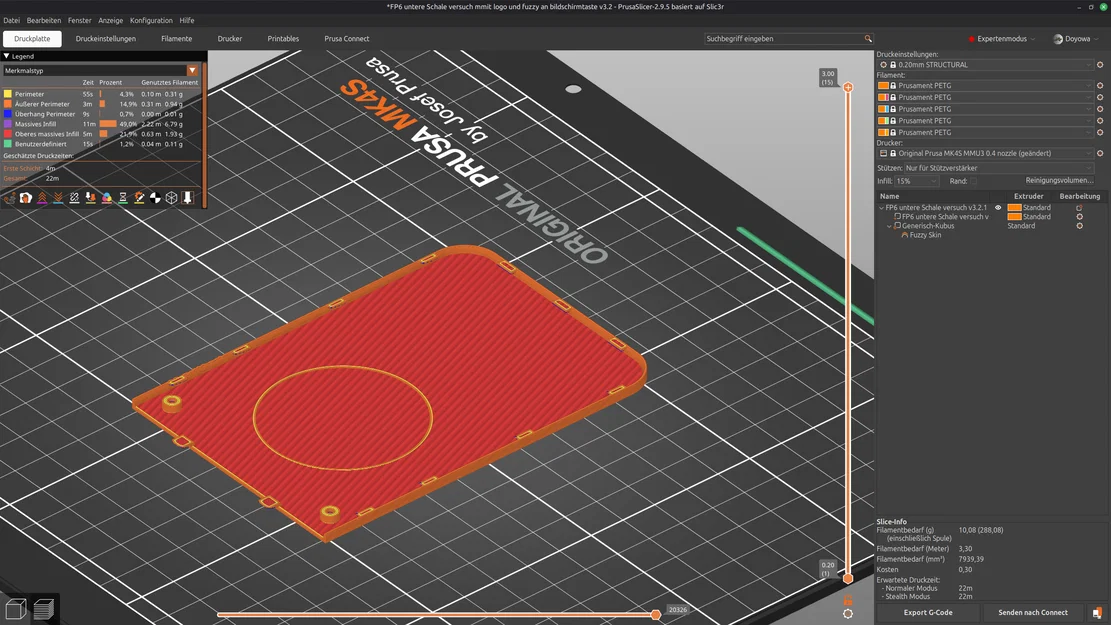
Task: Click Senden nach Connect button
Action: click(x=1033, y=613)
